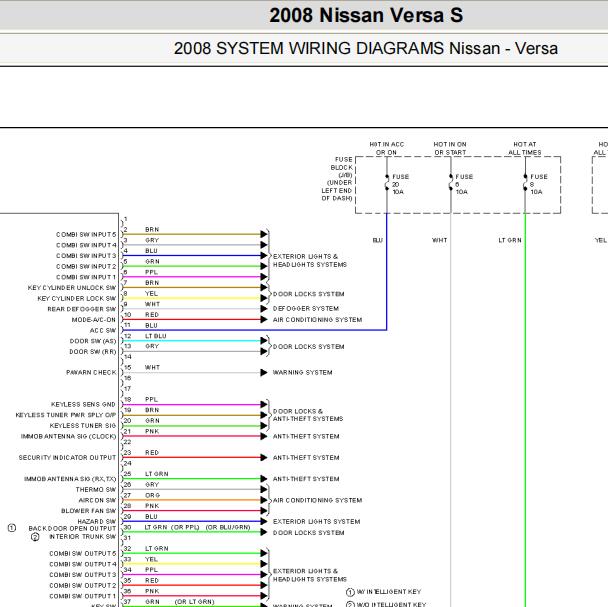Click "KEY CYLINDER UNLOCK SW" label
This screenshot has width=608, height=607.
72,288
